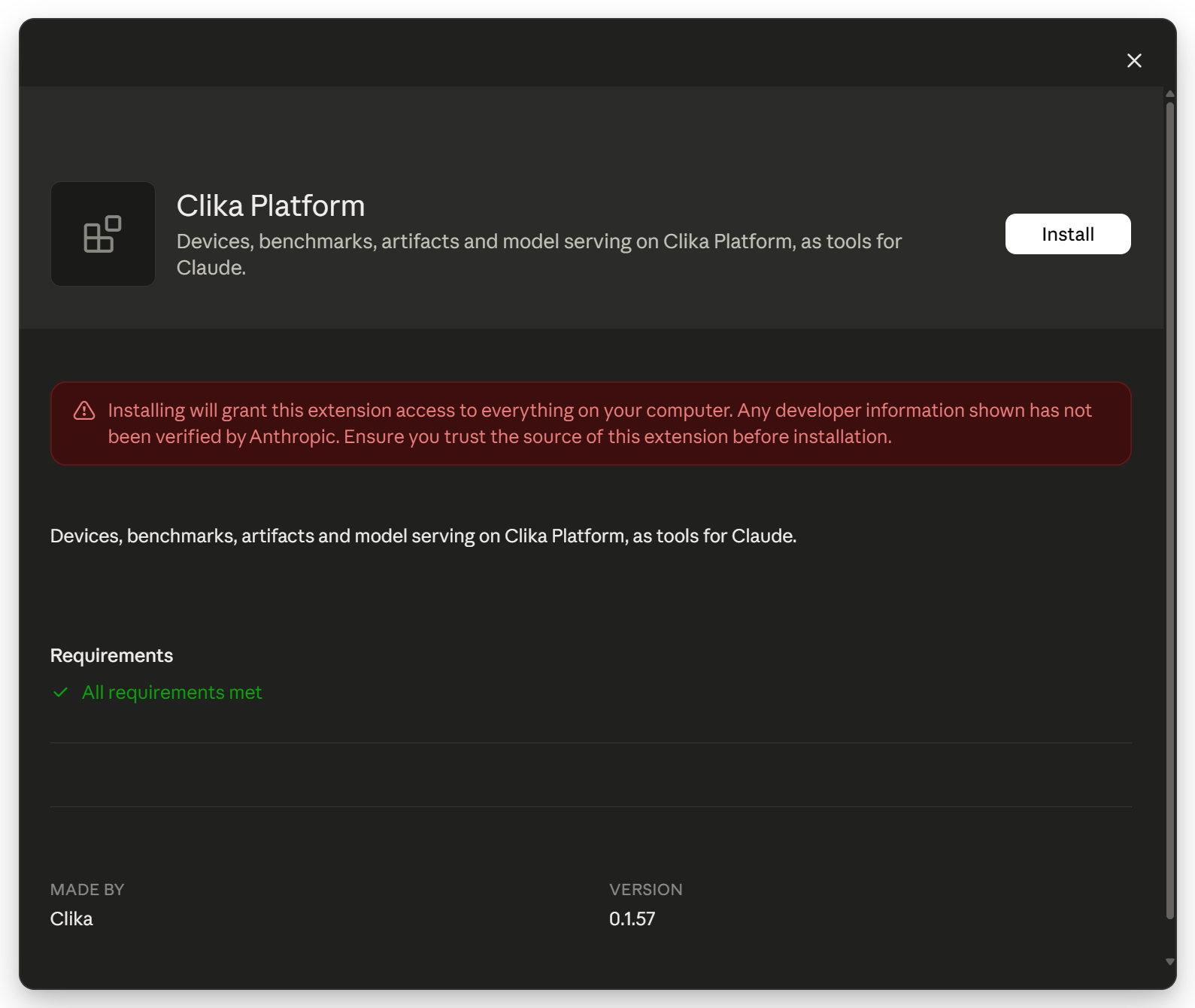Click the 'Clika' developer name under Made By
This screenshot has width=1195, height=1008.
point(71,918)
